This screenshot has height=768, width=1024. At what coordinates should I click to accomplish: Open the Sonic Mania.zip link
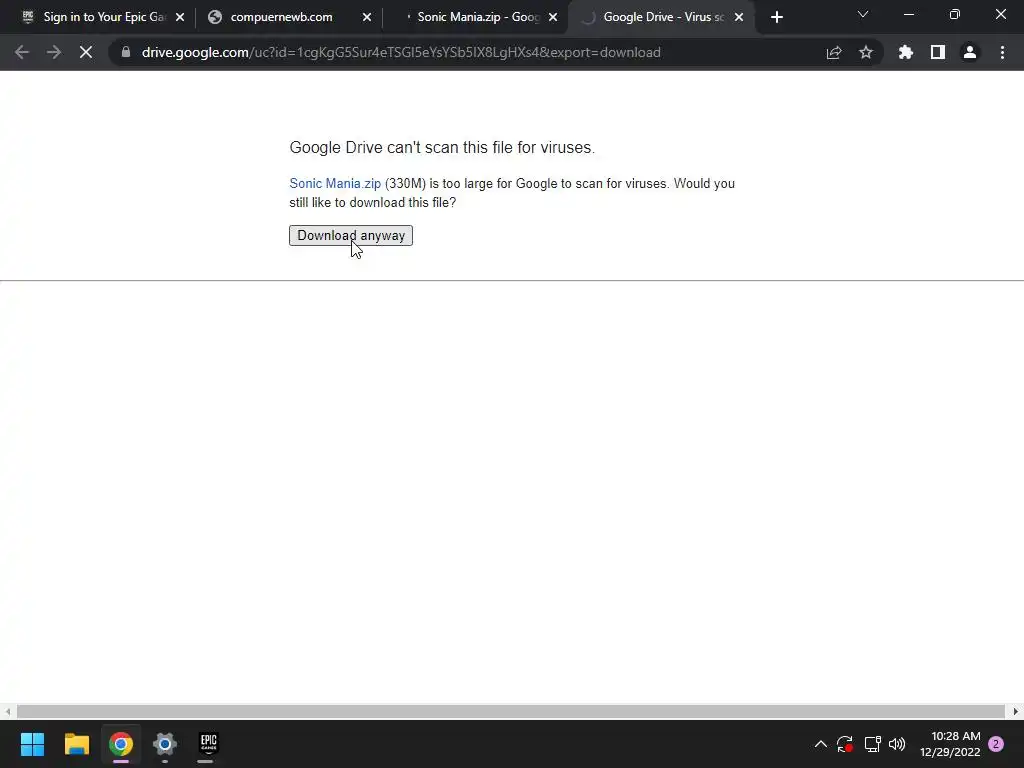click(x=335, y=184)
